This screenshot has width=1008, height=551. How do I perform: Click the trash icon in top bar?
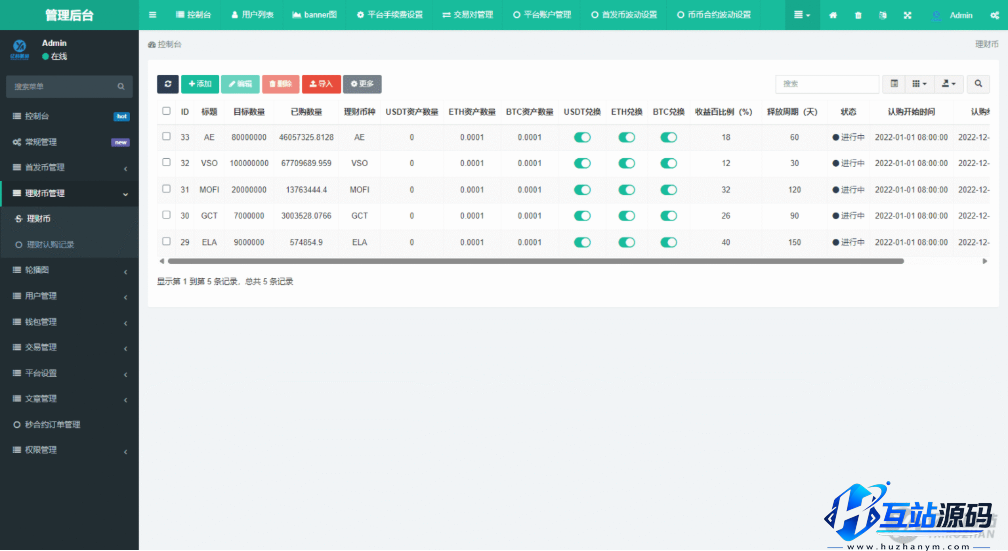(858, 15)
